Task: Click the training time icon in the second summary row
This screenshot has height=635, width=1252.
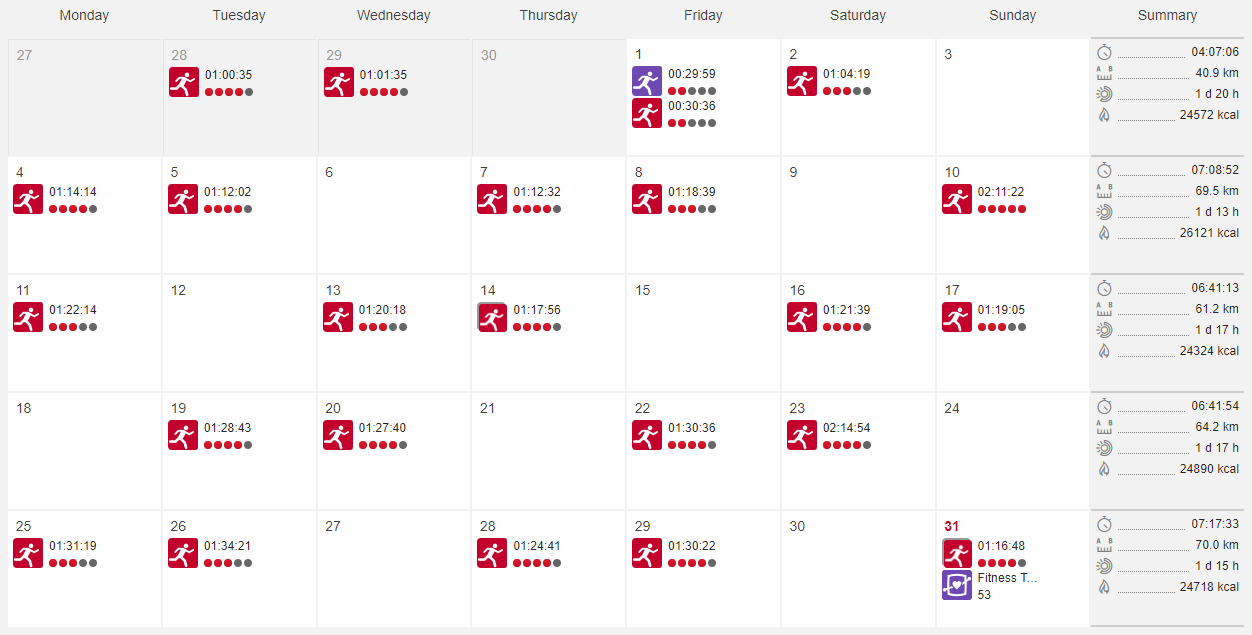Action: (x=1104, y=211)
